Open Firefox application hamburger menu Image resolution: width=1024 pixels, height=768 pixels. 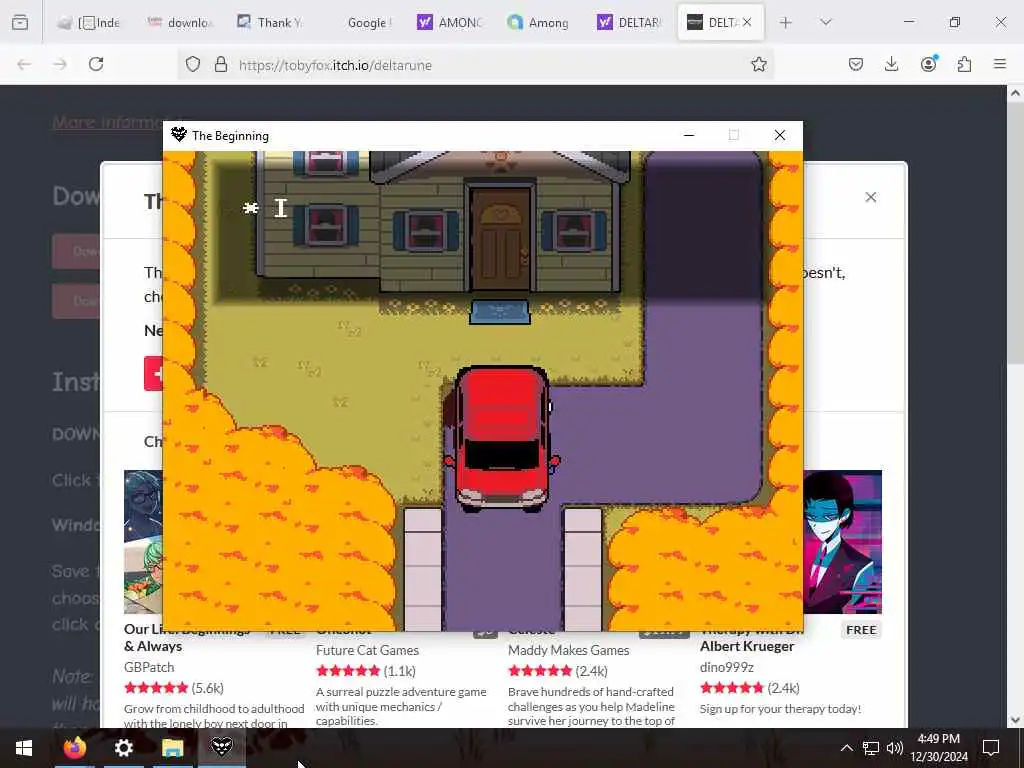(1000, 64)
